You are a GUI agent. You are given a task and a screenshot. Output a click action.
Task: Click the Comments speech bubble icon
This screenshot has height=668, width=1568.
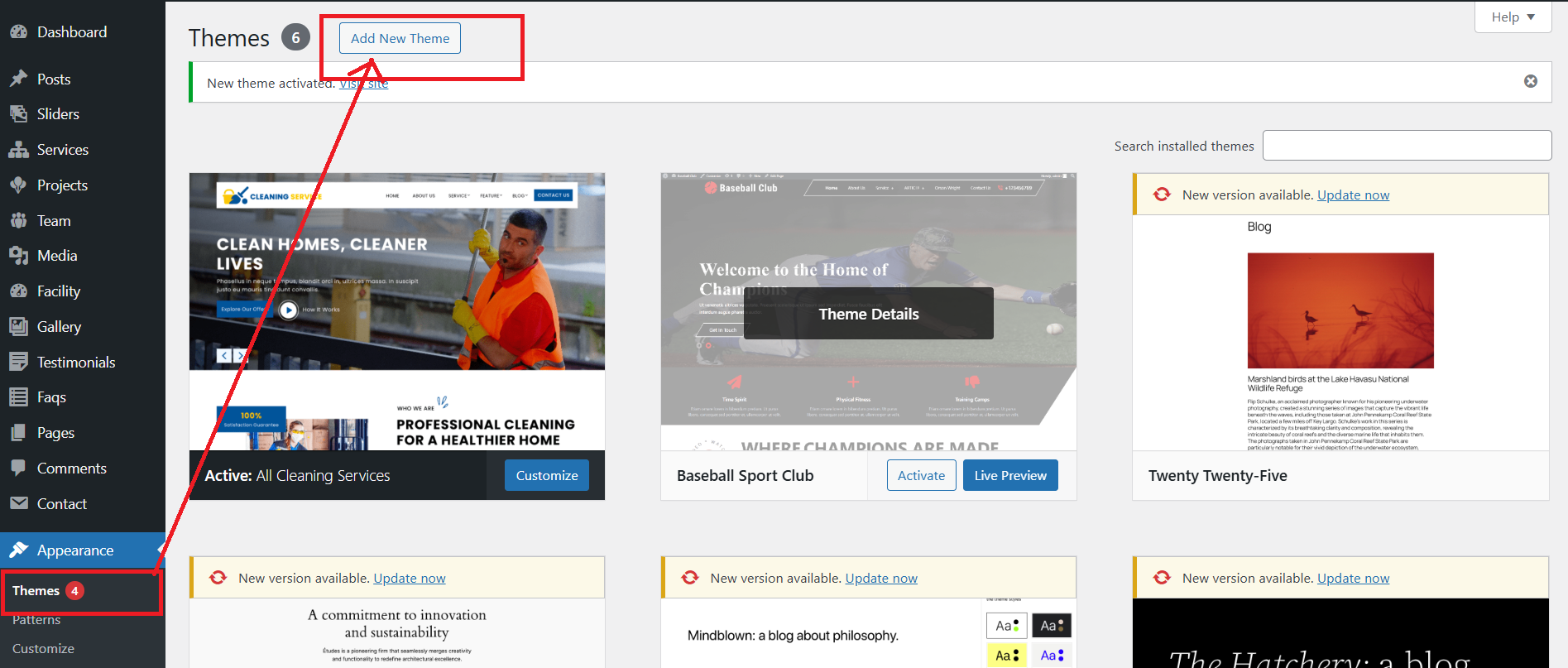click(x=18, y=468)
